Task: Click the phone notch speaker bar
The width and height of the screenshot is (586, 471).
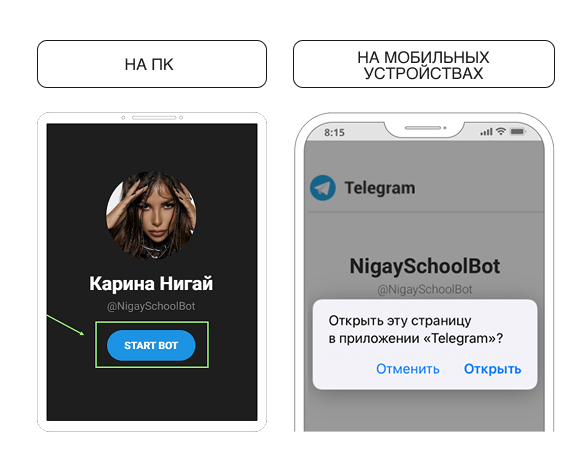Action: 423,128
